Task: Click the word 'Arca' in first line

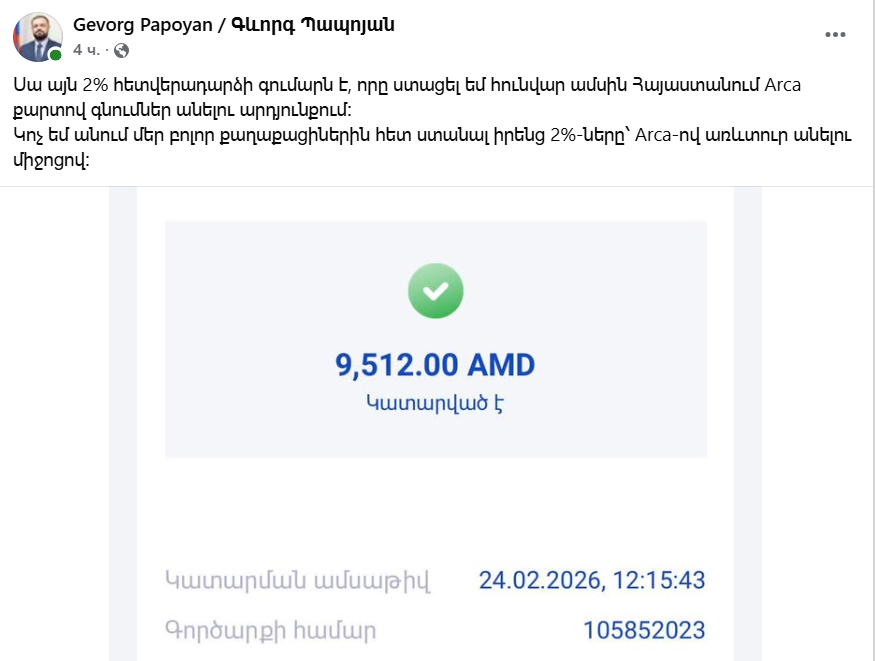Action: (782, 84)
